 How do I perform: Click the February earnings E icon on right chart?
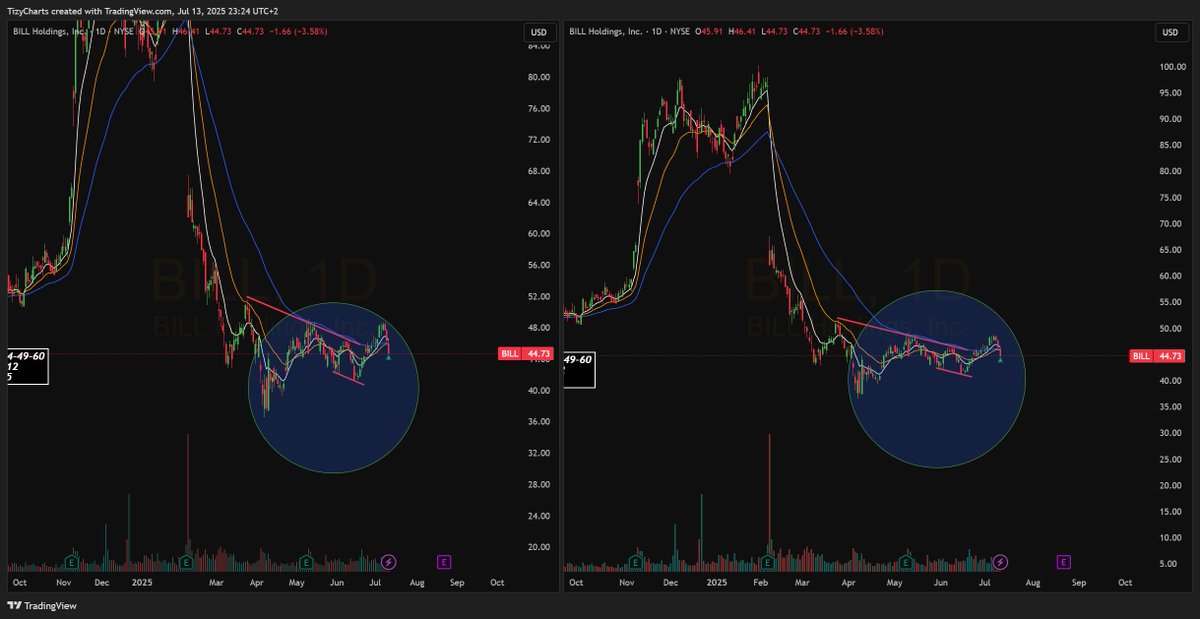769,562
